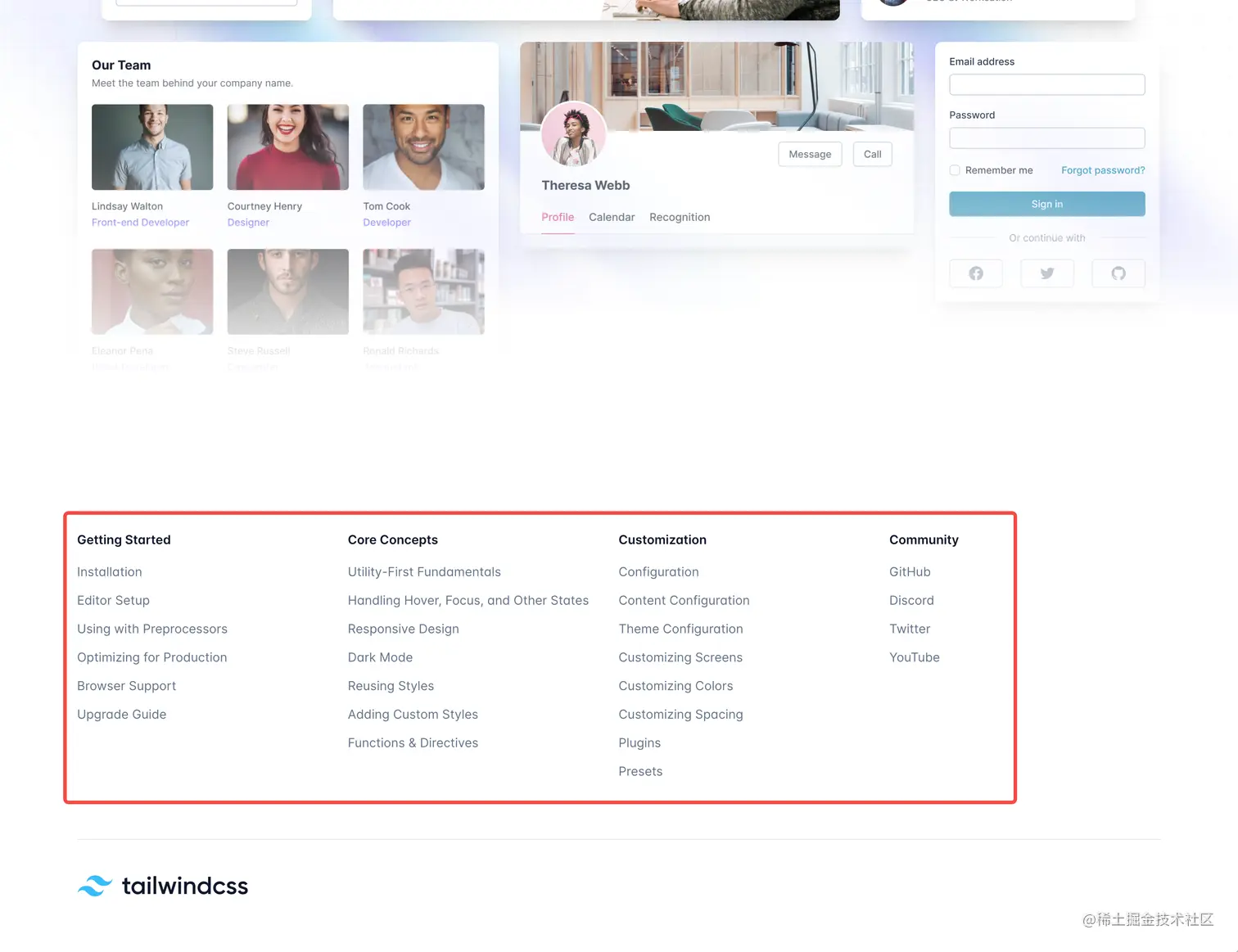This screenshot has width=1238, height=952.
Task: Click the Sign in button
Action: [1047, 204]
